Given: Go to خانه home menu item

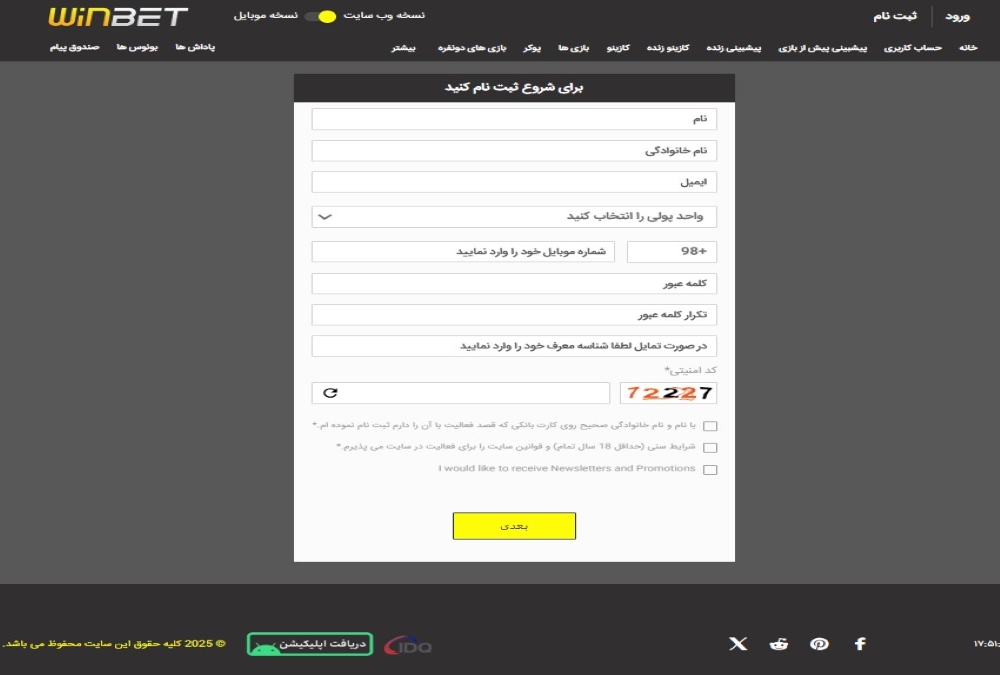Looking at the screenshot, I should click(967, 48).
